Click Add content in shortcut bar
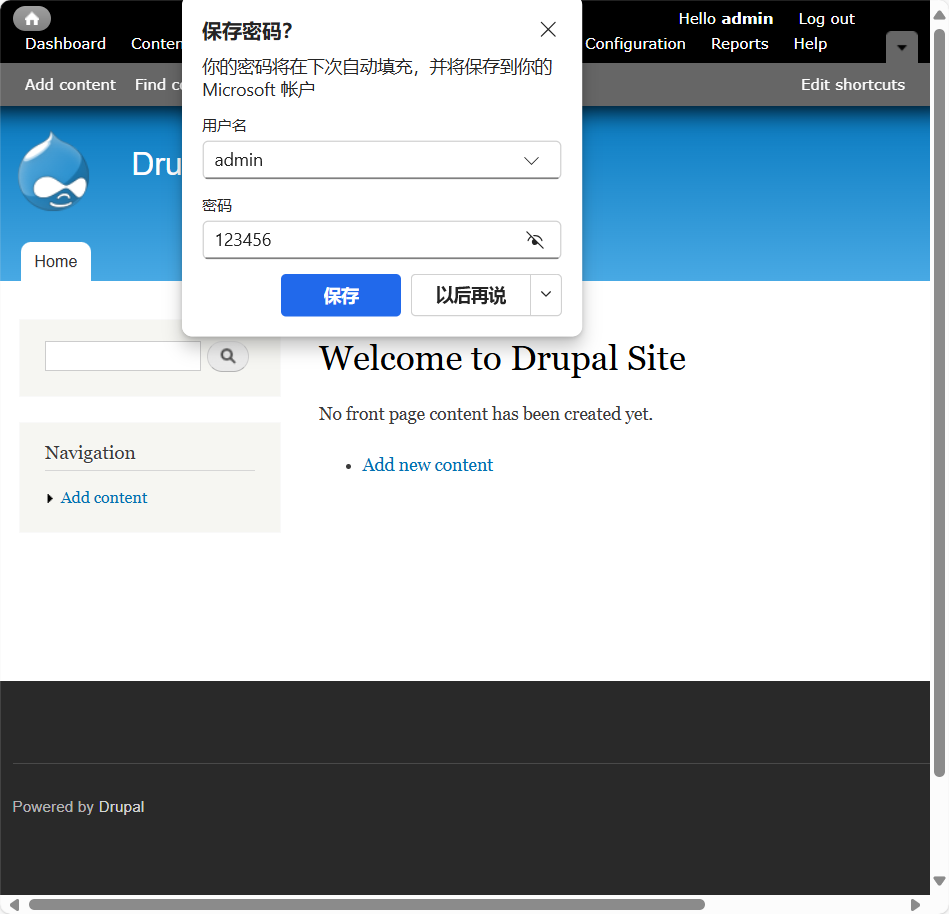Image resolution: width=949 pixels, height=914 pixels. (x=70, y=84)
